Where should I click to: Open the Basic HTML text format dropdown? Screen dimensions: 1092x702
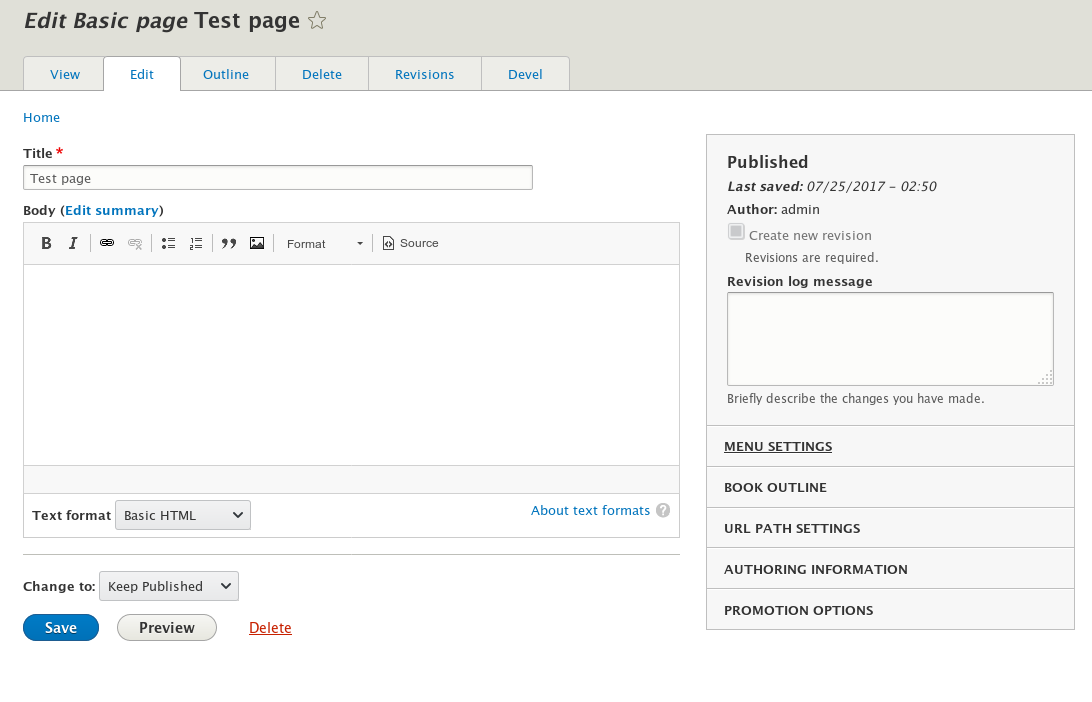tap(182, 515)
